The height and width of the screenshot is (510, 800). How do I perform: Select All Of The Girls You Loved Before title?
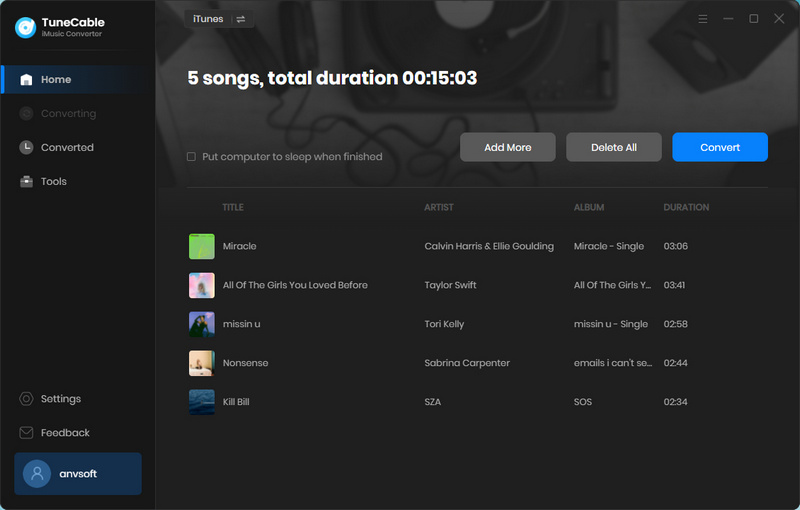tap(295, 285)
